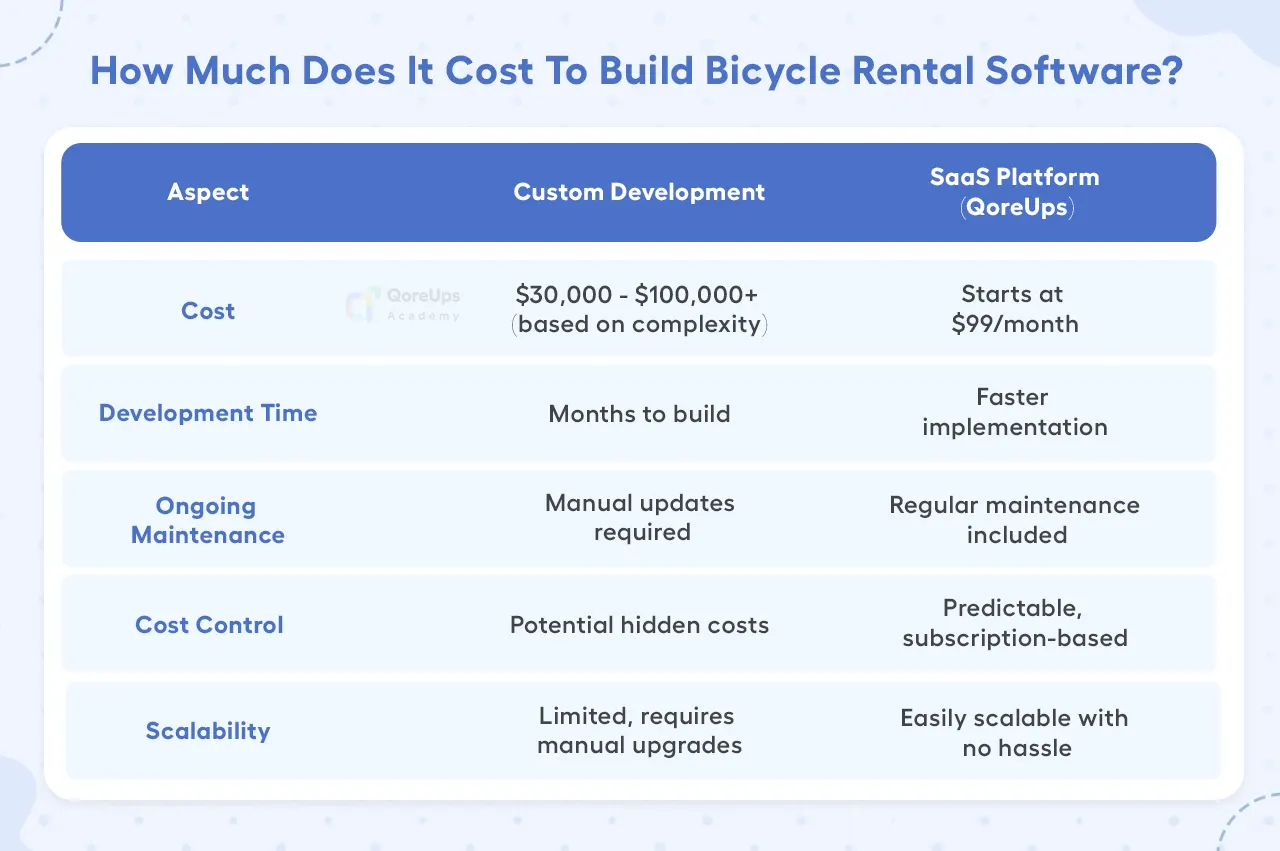The image size is (1280, 851).
Task: Click the "Easily scalable with no hassle" cell
Action: pyautogui.click(x=1014, y=733)
